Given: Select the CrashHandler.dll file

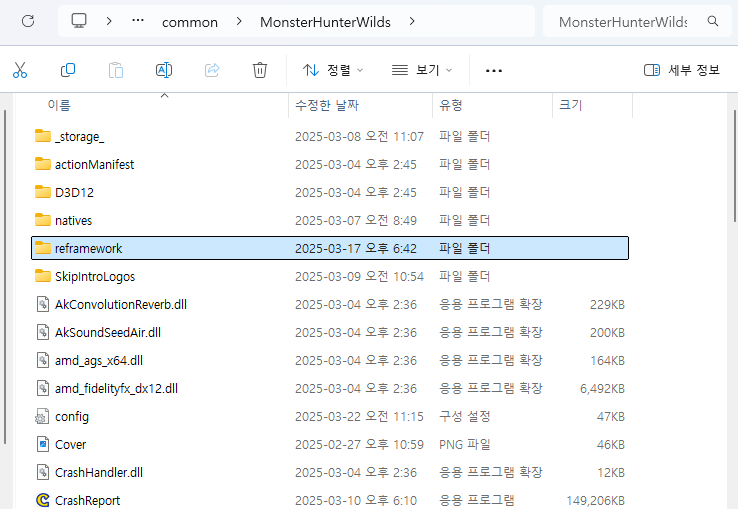Looking at the screenshot, I should (330, 472).
